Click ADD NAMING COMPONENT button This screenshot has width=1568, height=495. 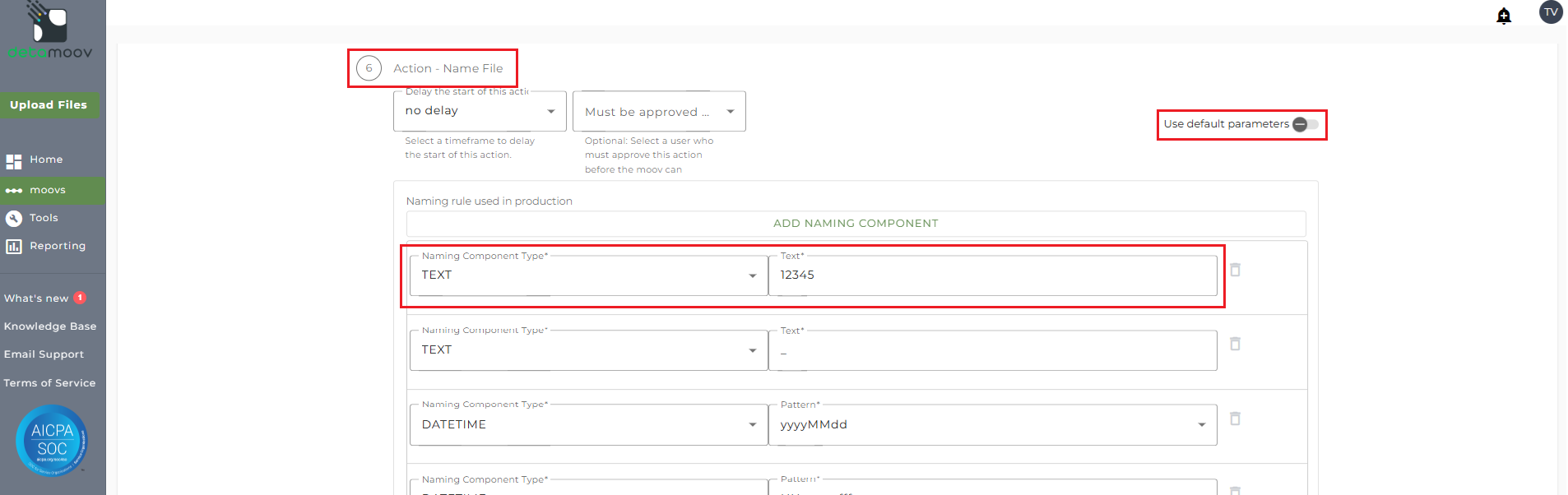pyautogui.click(x=856, y=224)
